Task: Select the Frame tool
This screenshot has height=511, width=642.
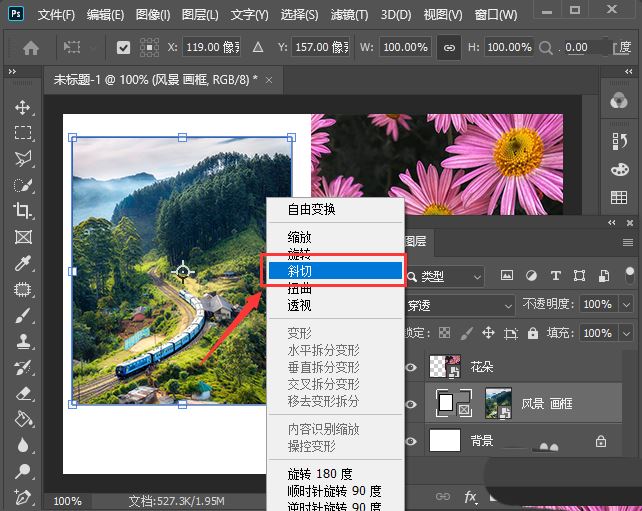Action: pos(23,237)
